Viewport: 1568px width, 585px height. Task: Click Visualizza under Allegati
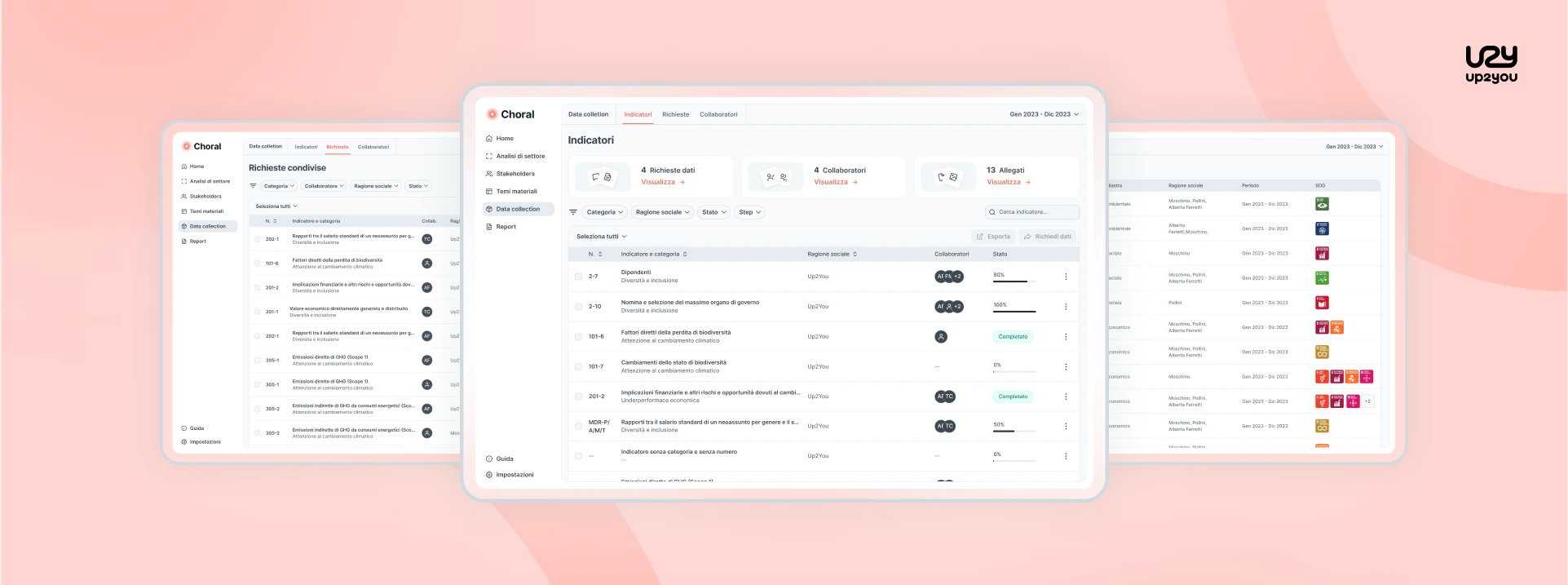pyautogui.click(x=1009, y=182)
